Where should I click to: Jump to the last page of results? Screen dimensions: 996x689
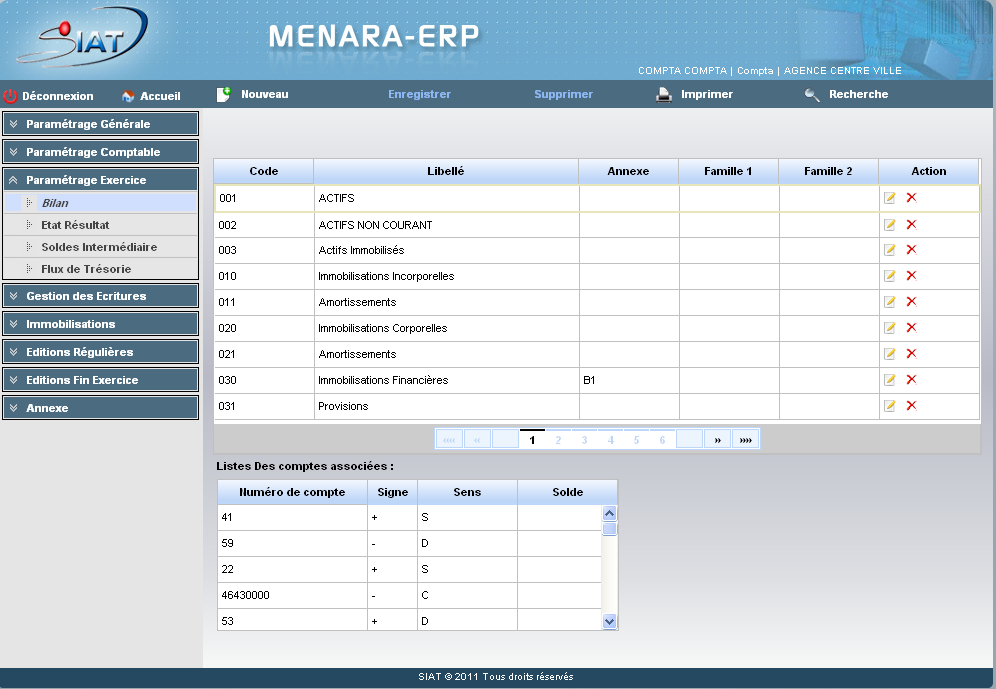(x=746, y=440)
